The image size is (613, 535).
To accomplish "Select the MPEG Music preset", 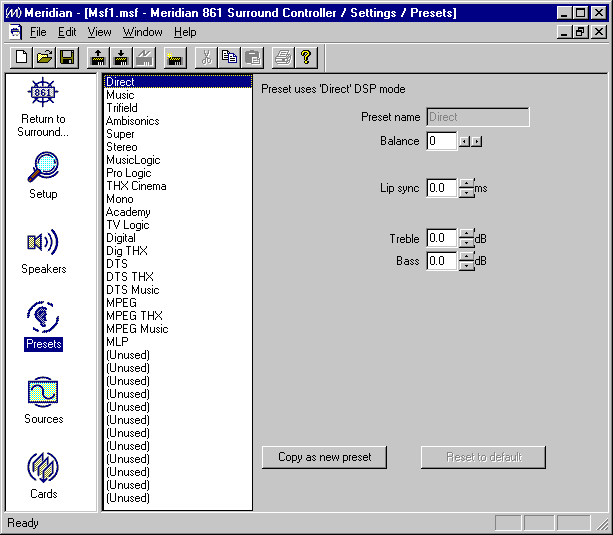I will (178, 329).
